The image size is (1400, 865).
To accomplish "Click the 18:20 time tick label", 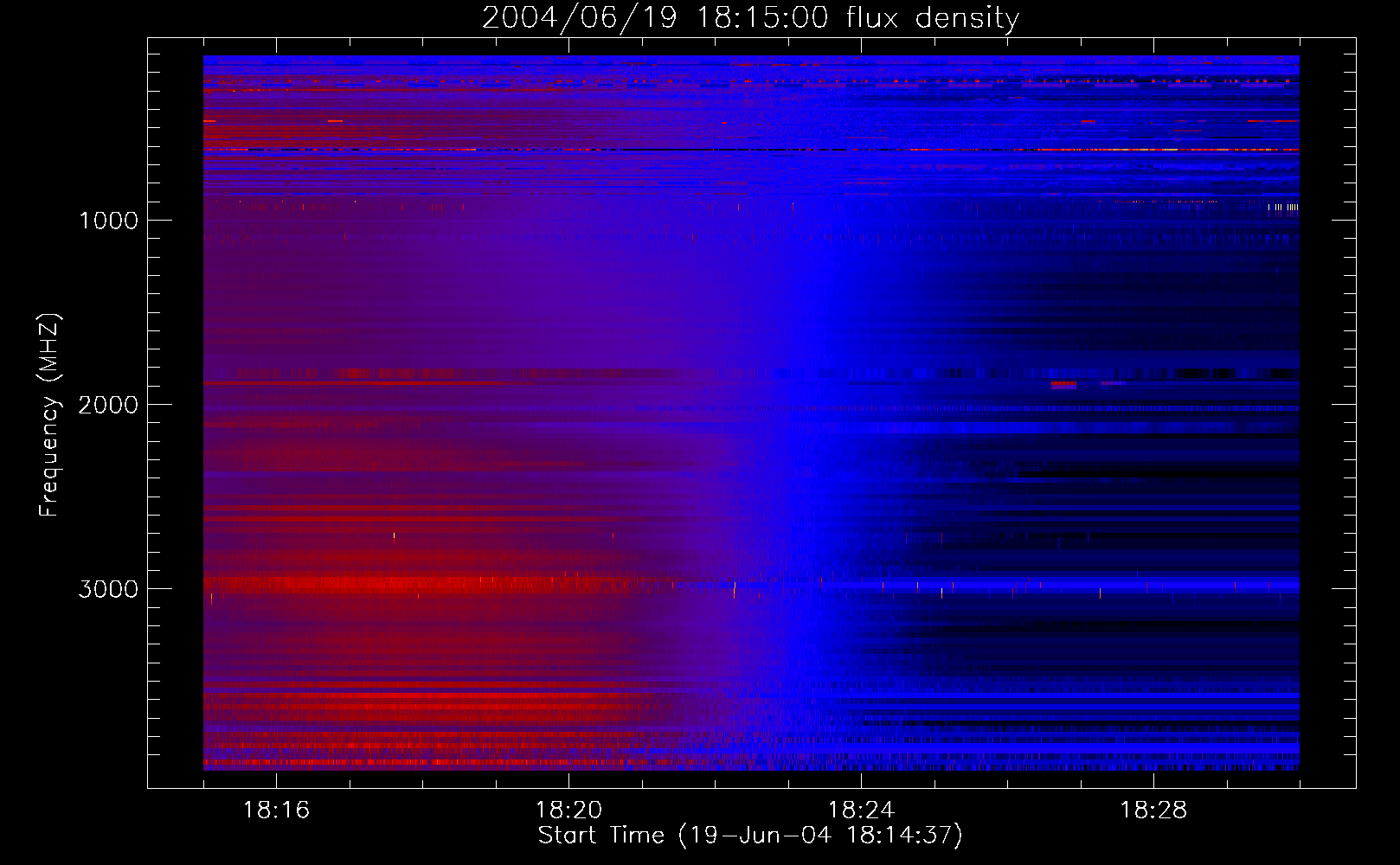I will point(568,811).
